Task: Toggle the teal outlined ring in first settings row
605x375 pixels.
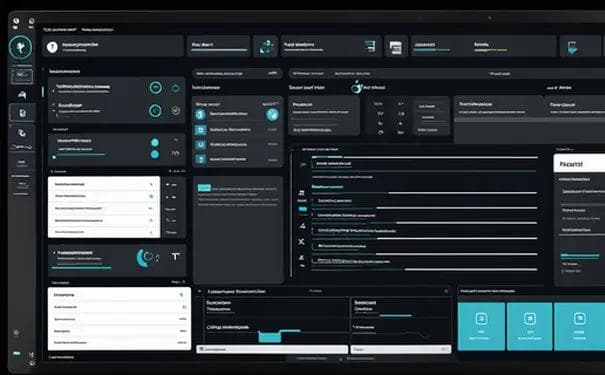Action: click(156, 88)
